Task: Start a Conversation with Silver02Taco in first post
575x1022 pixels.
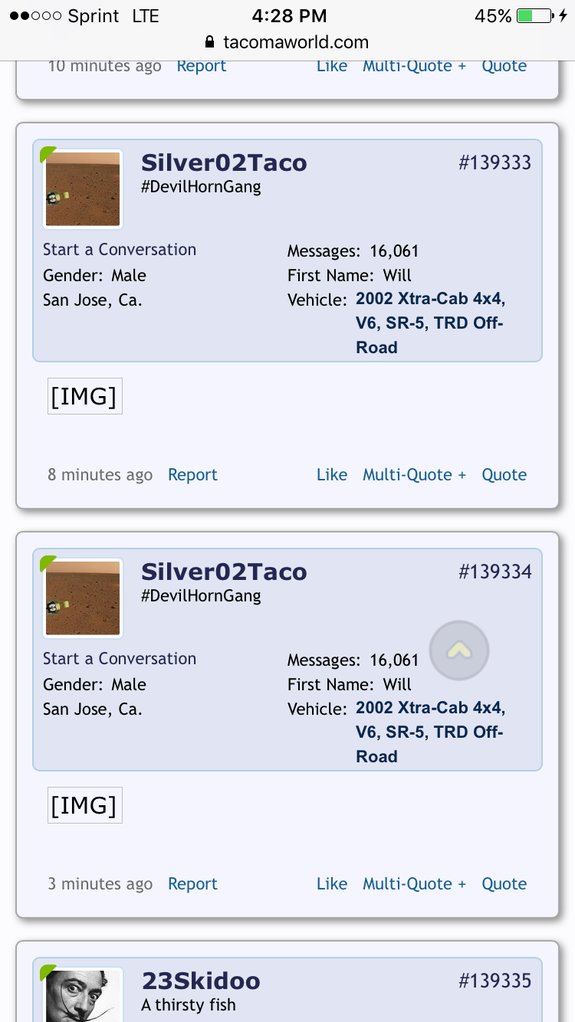Action: pyautogui.click(x=119, y=250)
